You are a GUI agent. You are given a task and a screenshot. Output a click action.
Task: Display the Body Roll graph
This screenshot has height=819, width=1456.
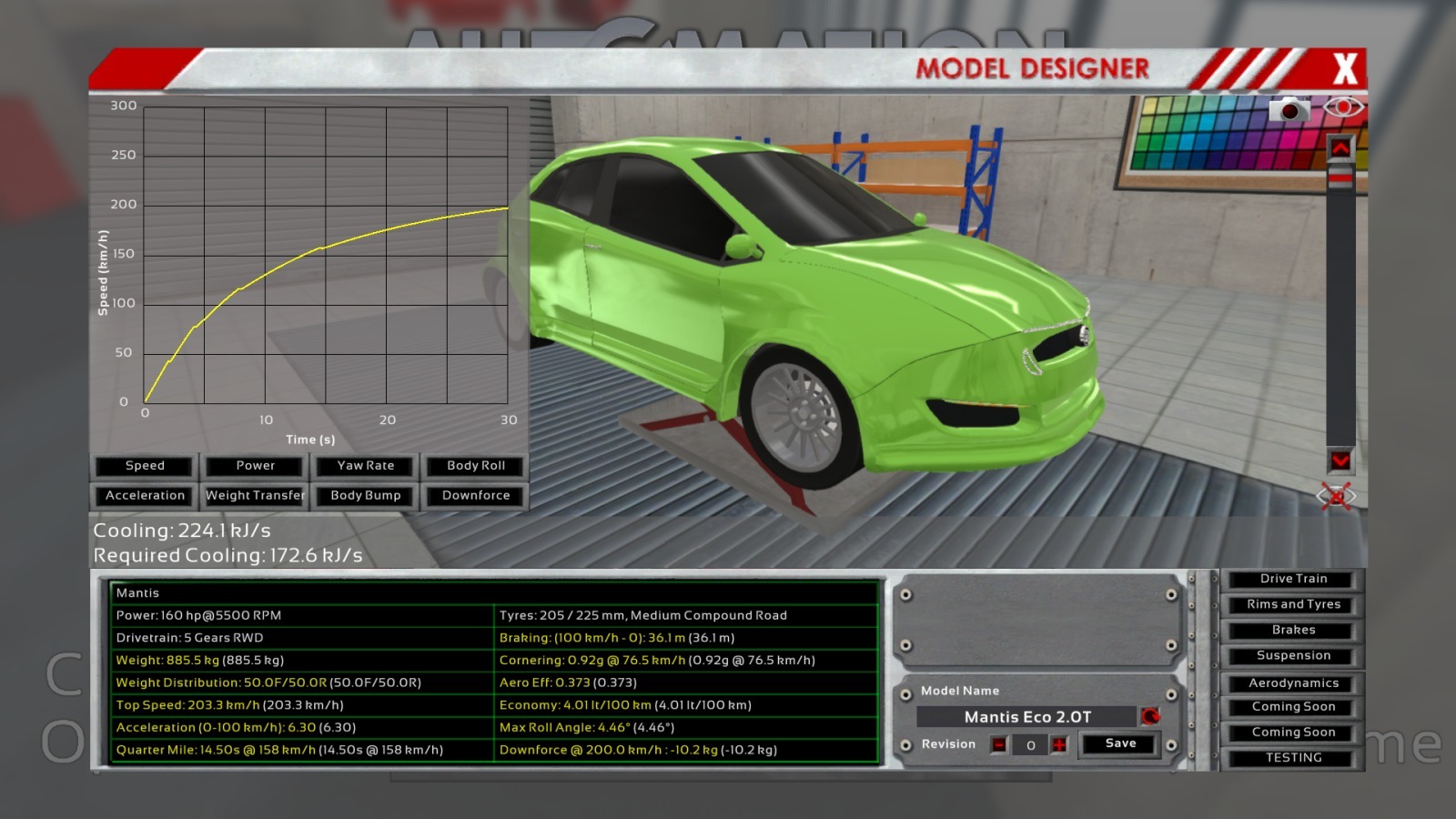pyautogui.click(x=475, y=466)
